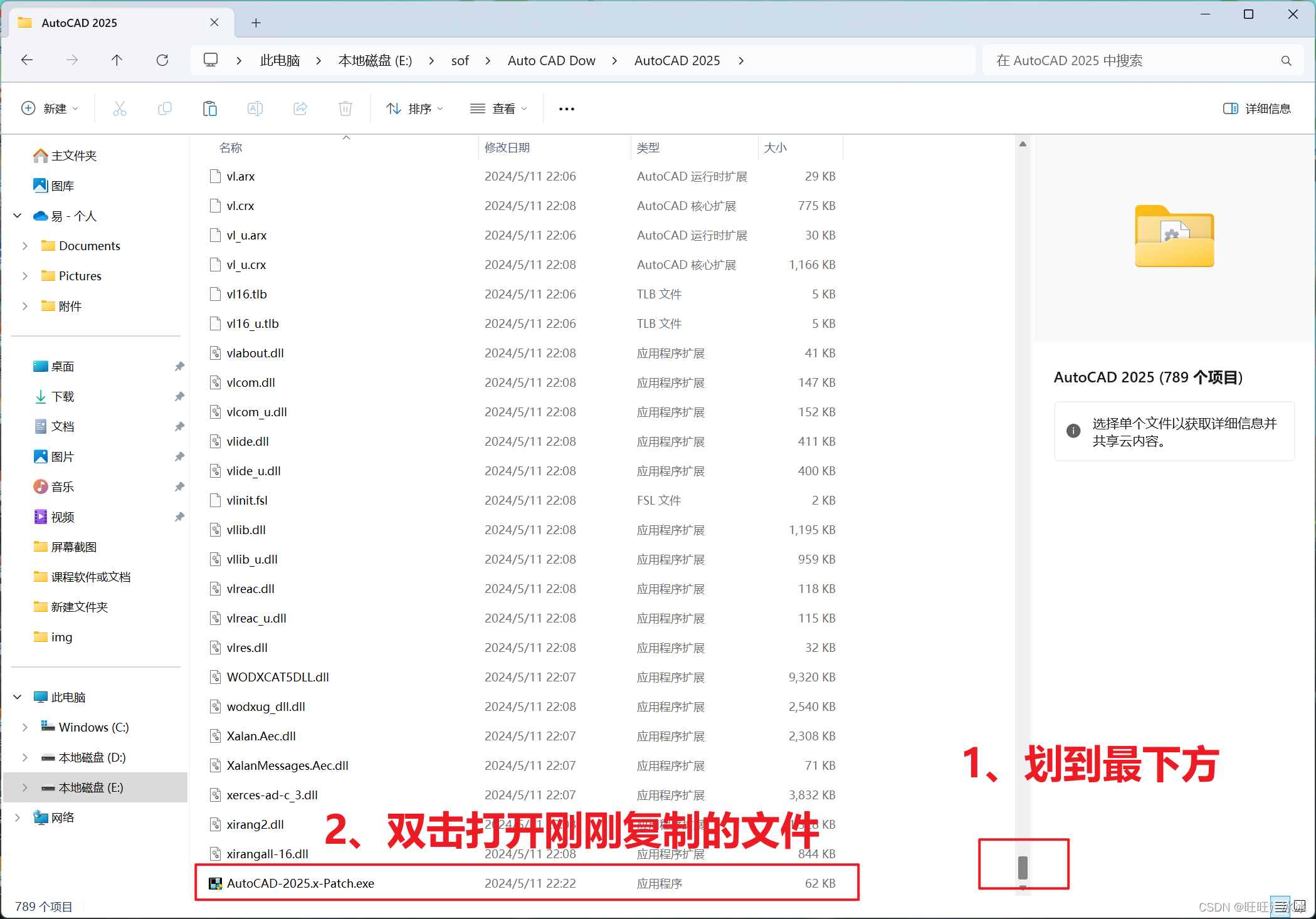Collapse the 此电脑 tree node
The image size is (1316, 919).
(x=18, y=698)
